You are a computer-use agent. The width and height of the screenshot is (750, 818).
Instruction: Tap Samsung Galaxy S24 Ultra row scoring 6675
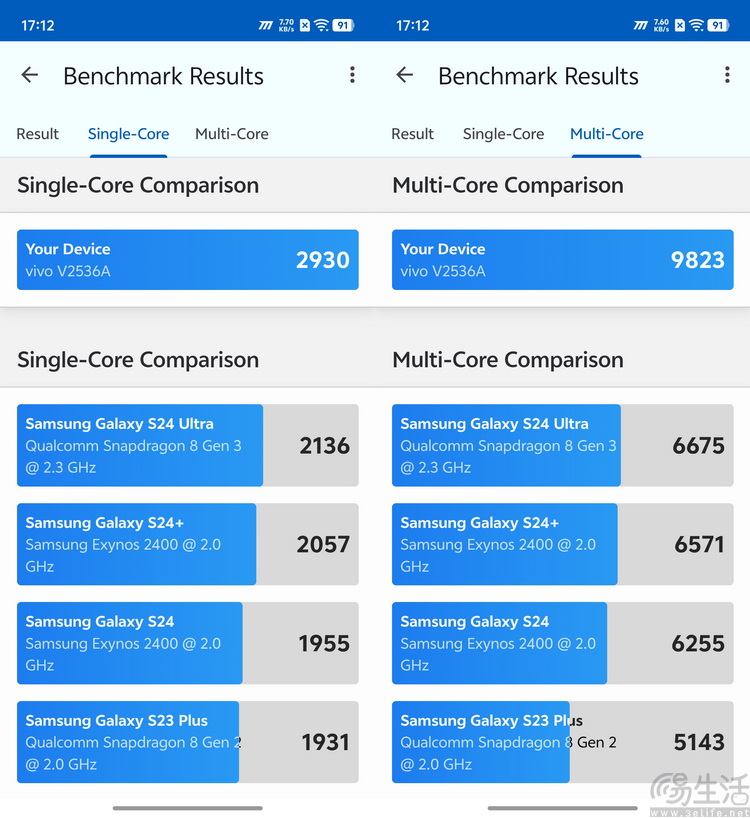(x=562, y=445)
